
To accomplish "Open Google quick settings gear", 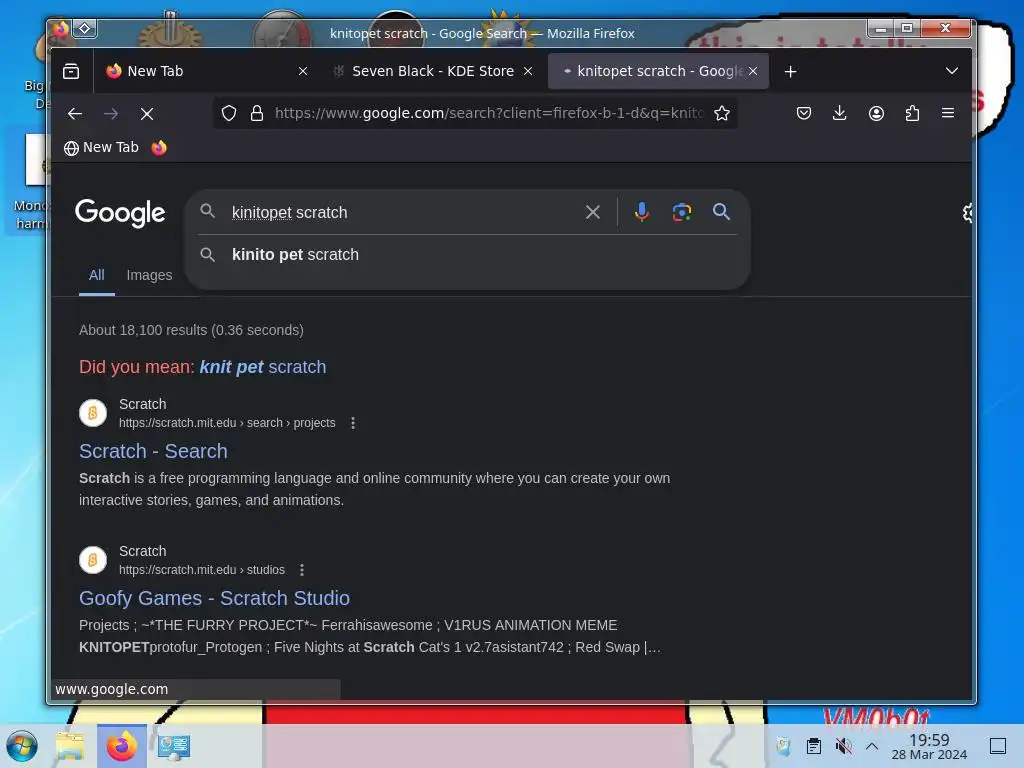I will click(967, 213).
